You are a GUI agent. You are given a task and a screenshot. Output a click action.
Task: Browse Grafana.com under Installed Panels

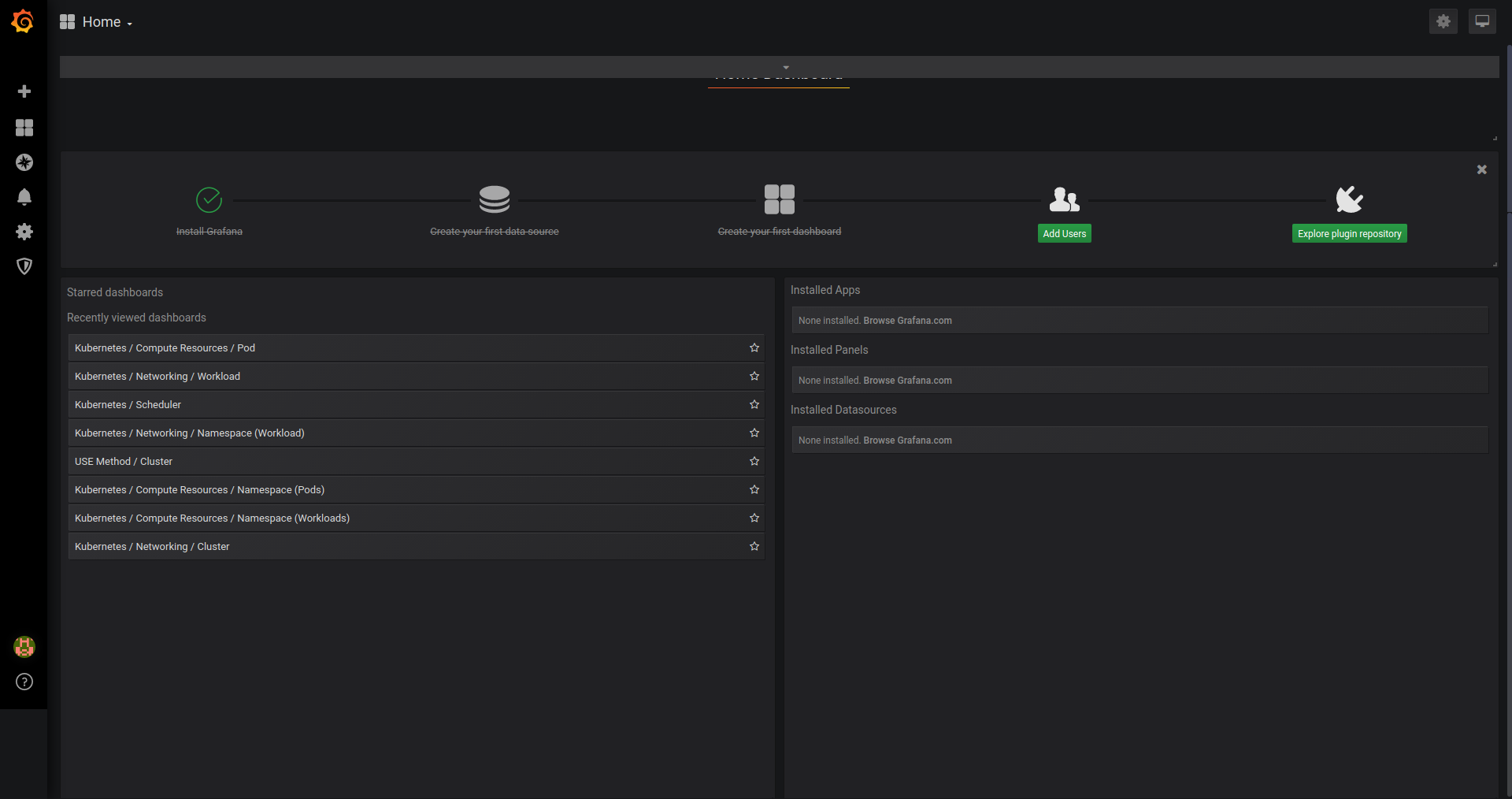tap(907, 381)
